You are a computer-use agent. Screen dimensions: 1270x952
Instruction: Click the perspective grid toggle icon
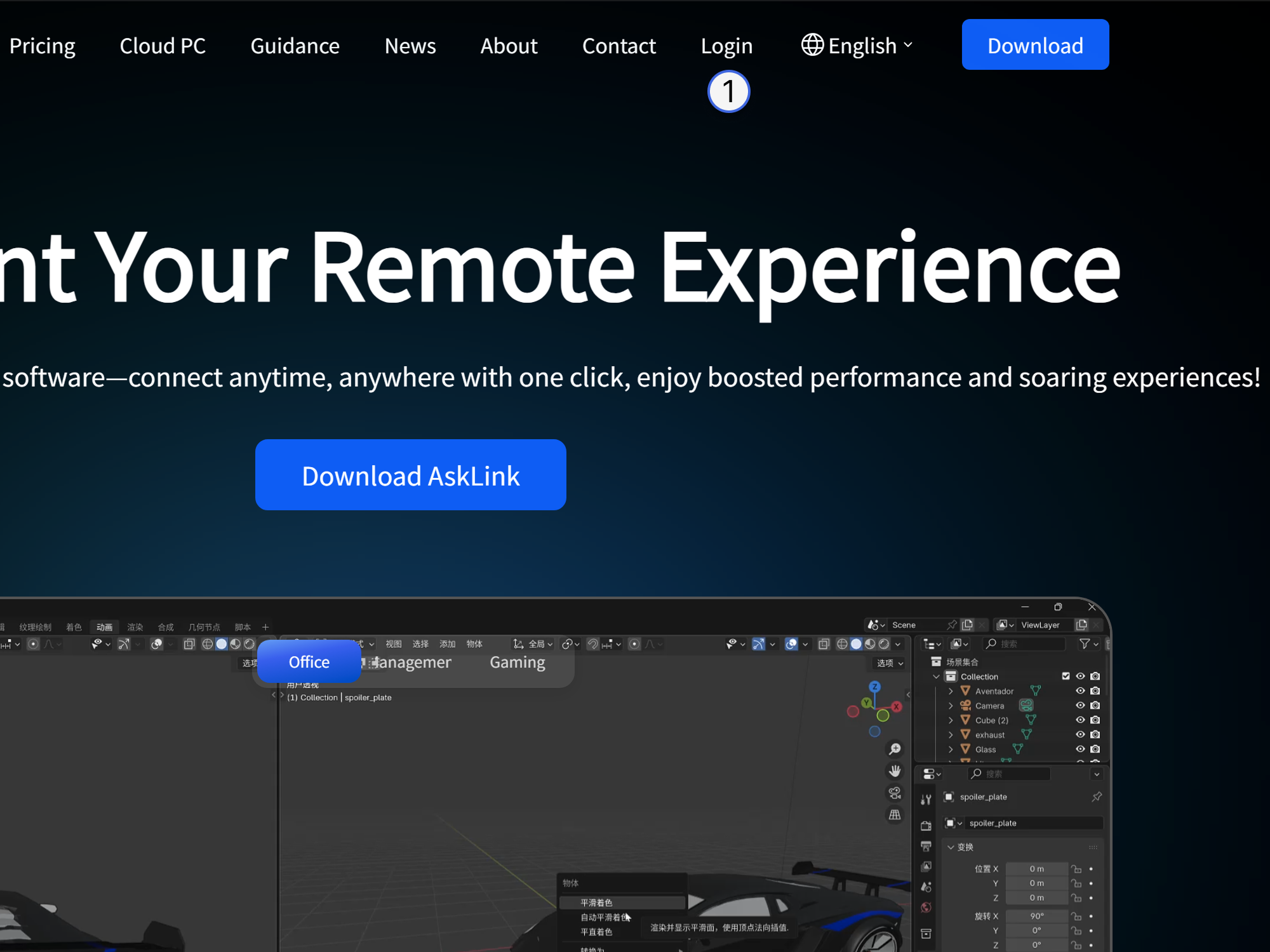click(x=895, y=815)
